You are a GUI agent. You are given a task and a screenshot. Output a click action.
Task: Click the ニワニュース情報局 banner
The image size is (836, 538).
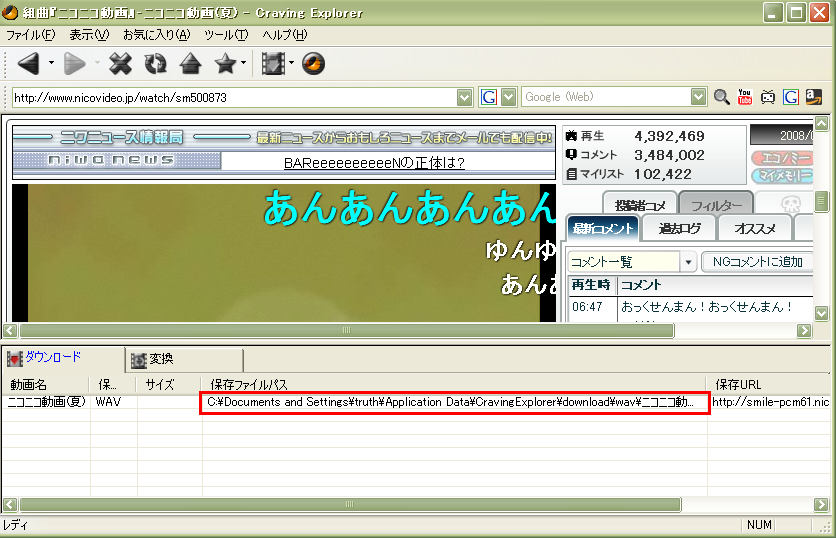122,138
